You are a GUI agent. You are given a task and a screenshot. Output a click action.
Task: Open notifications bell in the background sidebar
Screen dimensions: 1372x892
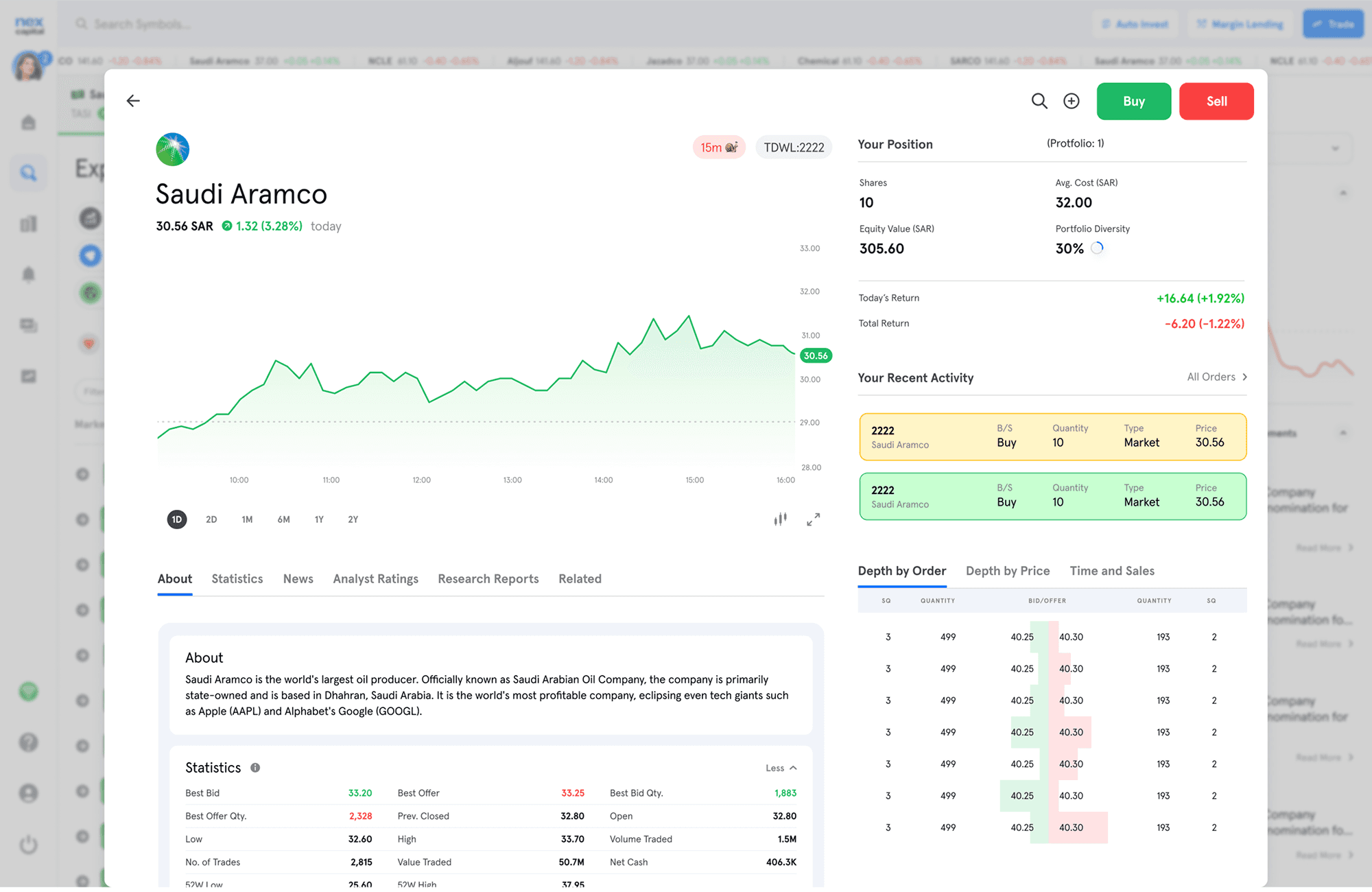[28, 274]
